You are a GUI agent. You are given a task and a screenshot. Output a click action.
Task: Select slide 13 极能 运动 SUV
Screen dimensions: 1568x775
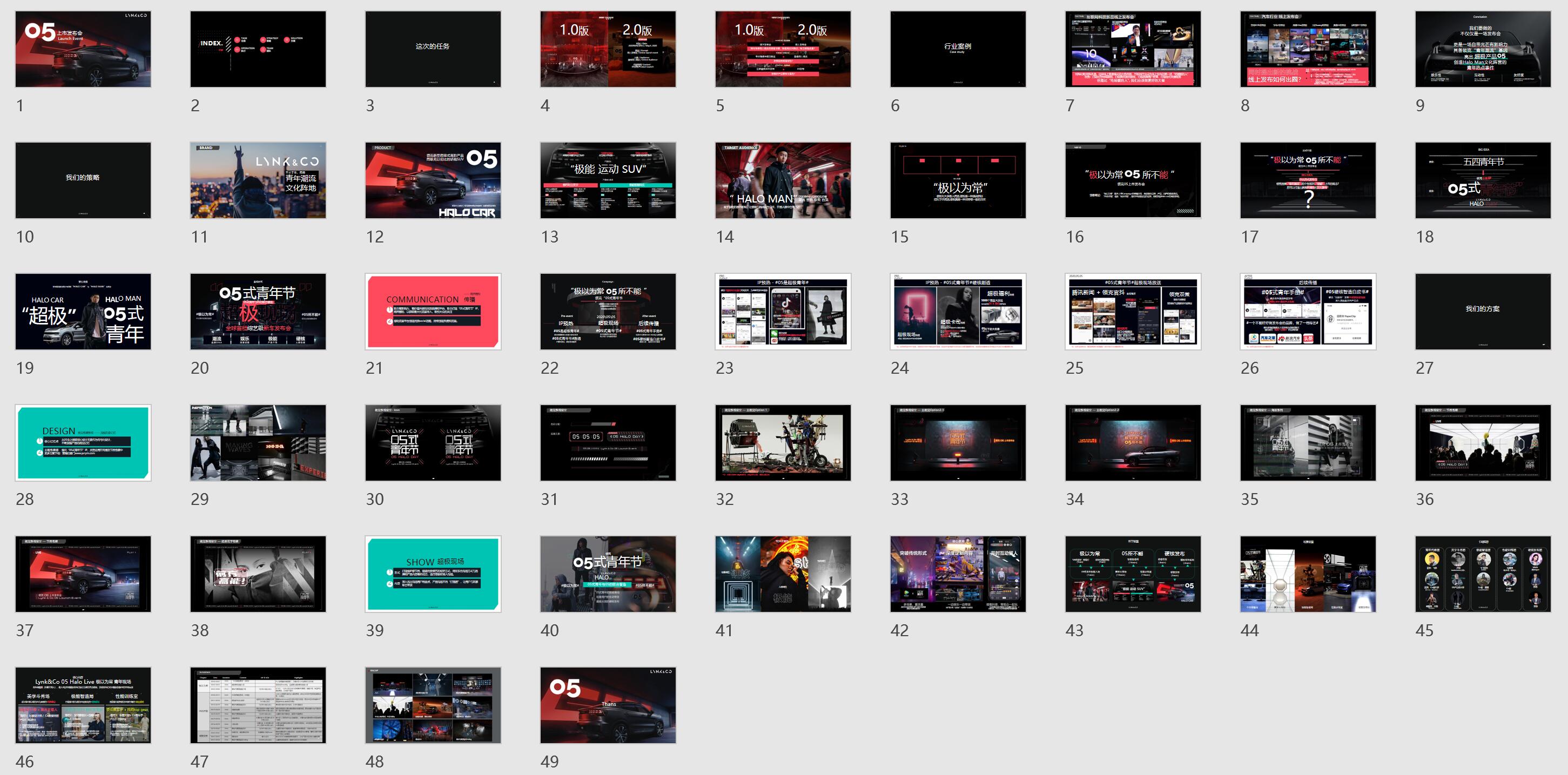[608, 180]
